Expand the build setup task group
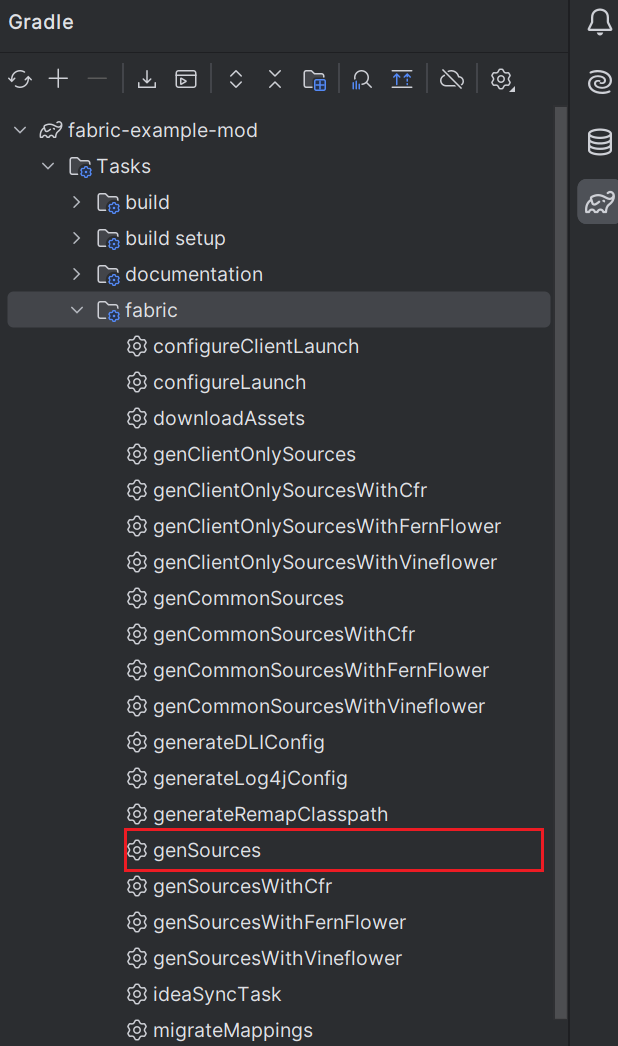 [77, 238]
